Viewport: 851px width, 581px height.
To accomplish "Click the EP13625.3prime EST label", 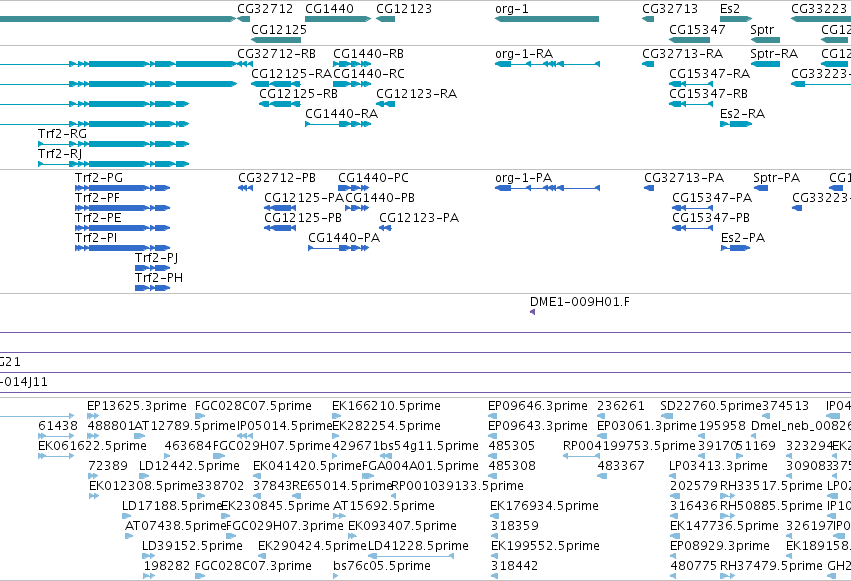I will [x=137, y=406].
